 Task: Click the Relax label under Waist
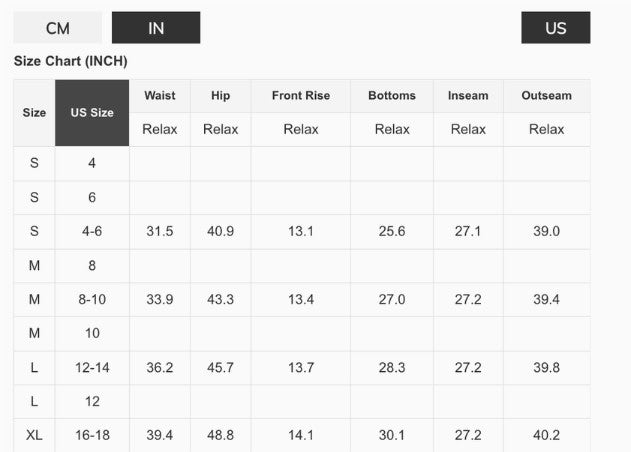[160, 129]
